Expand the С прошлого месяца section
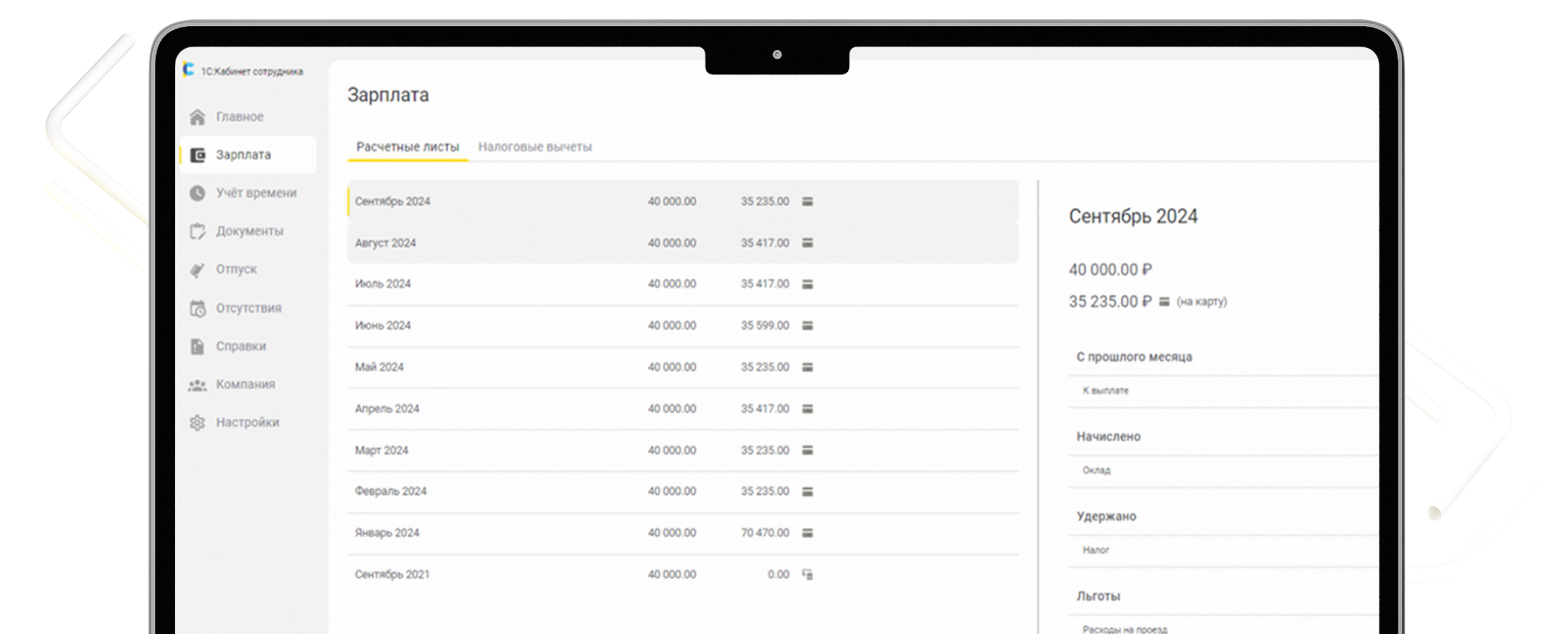 [x=1133, y=356]
